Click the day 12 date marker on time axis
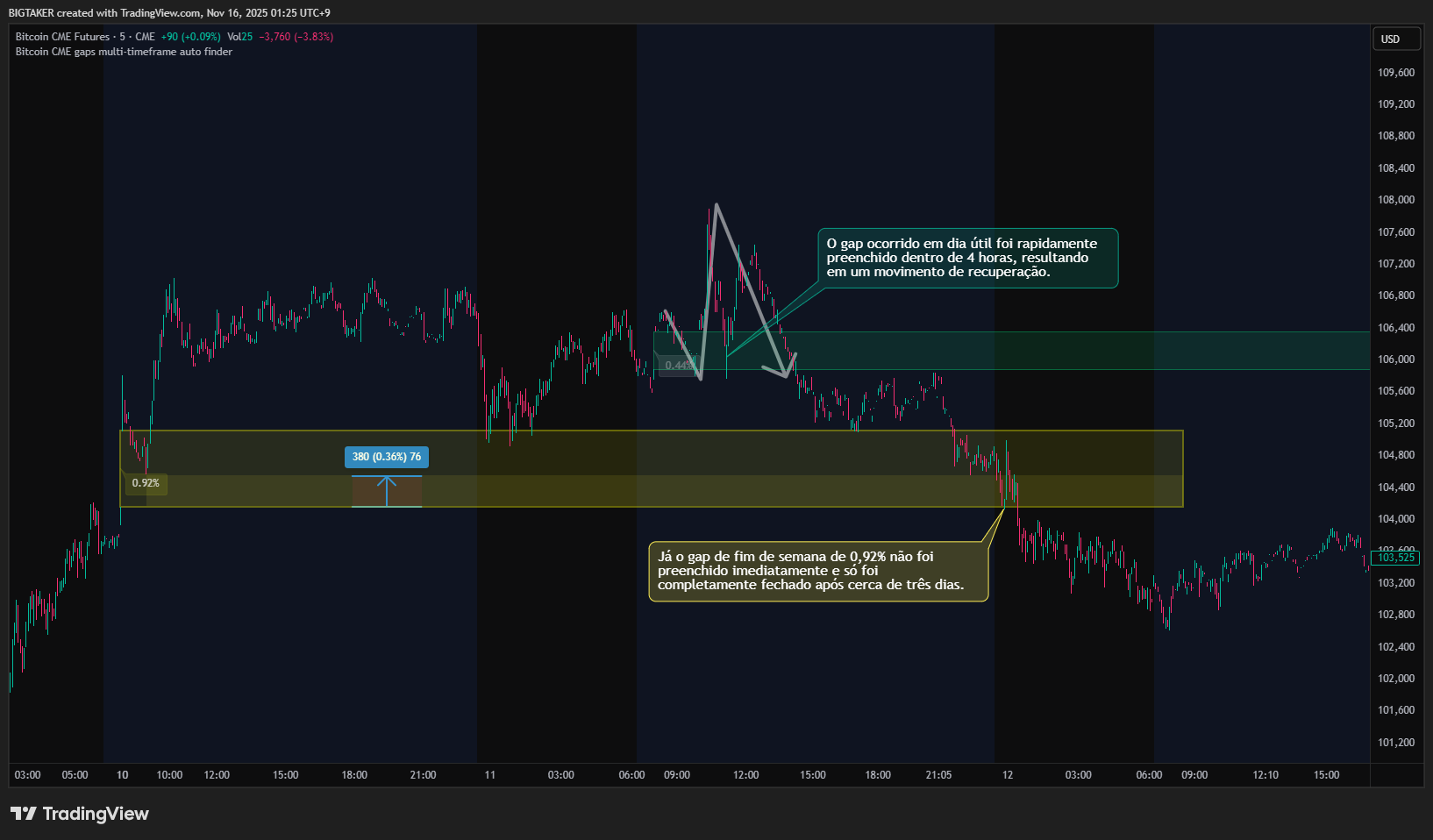 [1008, 775]
